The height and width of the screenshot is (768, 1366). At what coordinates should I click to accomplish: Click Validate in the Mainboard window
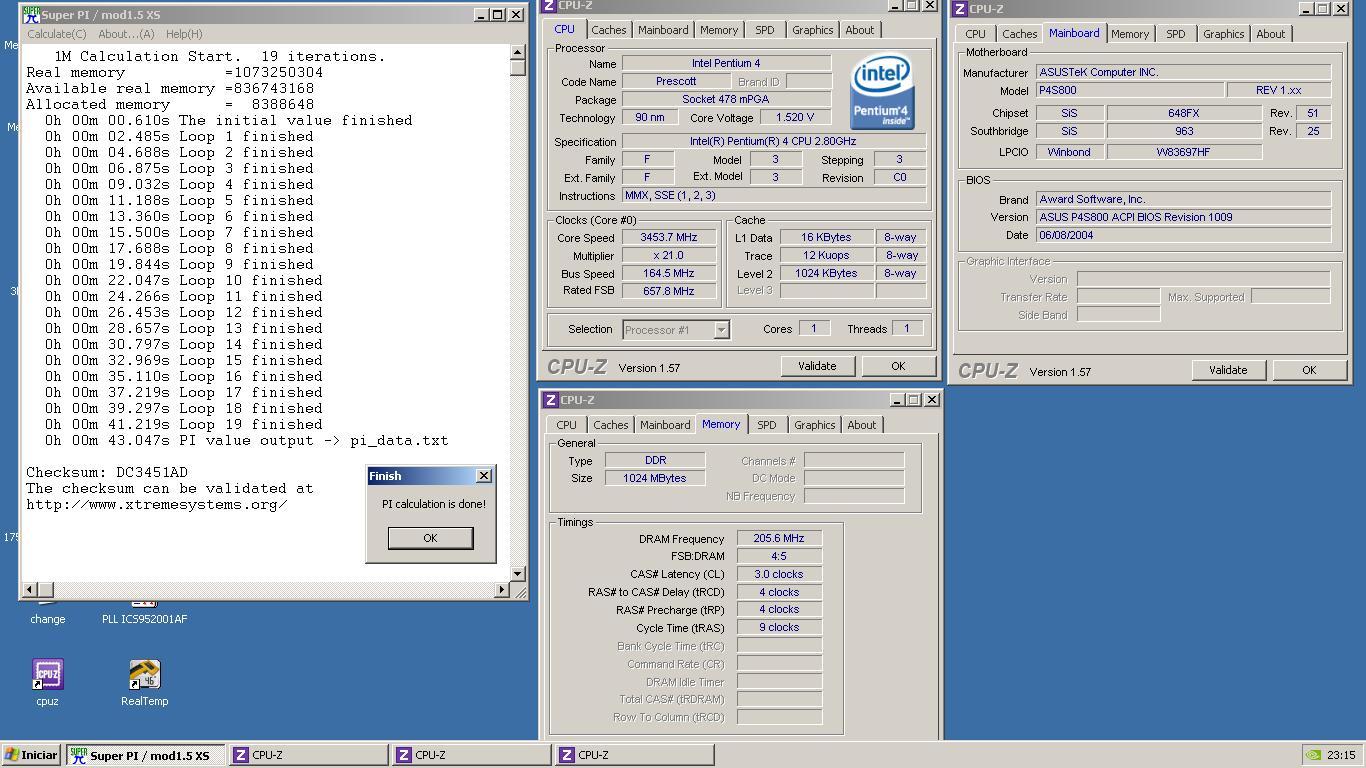1228,370
